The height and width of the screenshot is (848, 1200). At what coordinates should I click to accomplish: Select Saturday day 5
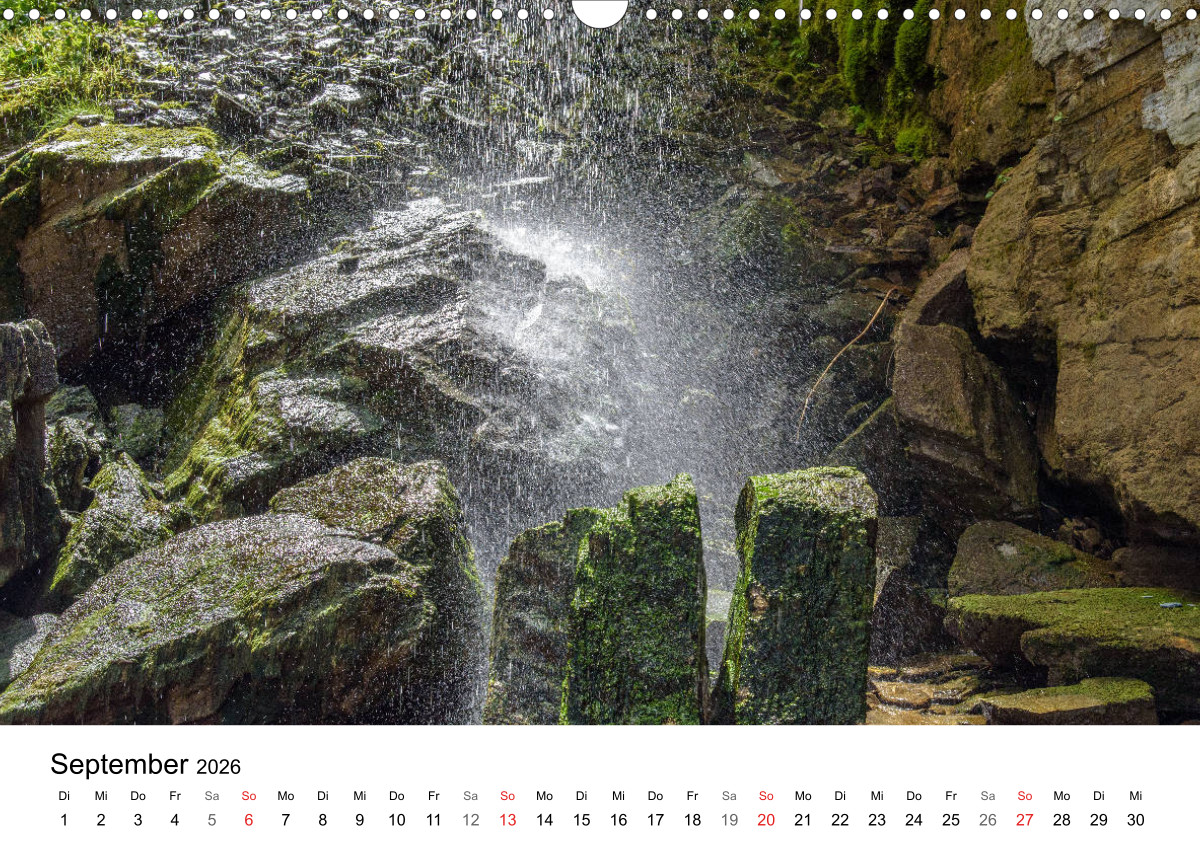[x=212, y=820]
